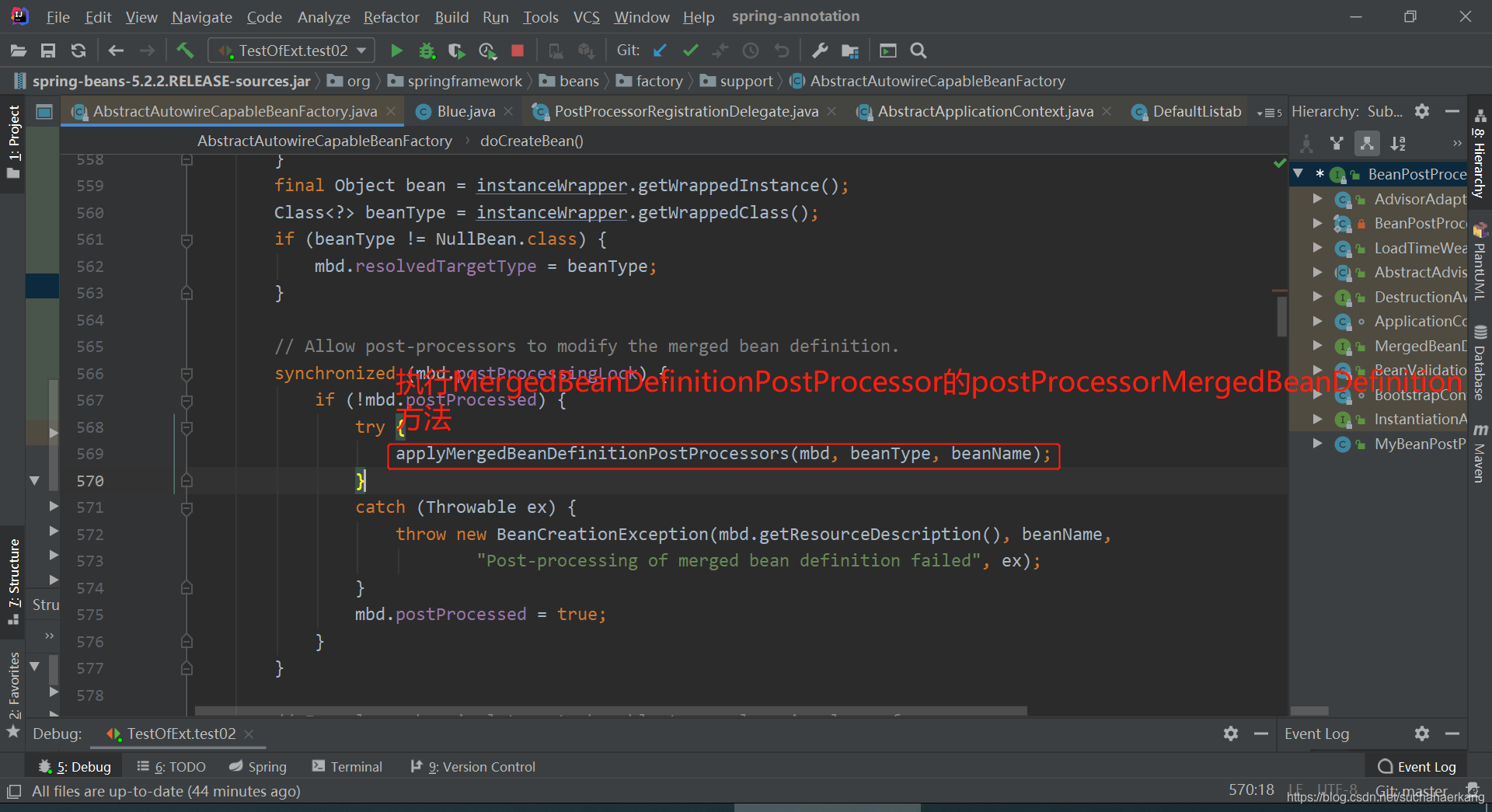
Task: Toggle supertypes hierarchy view button
Action: click(x=1337, y=143)
